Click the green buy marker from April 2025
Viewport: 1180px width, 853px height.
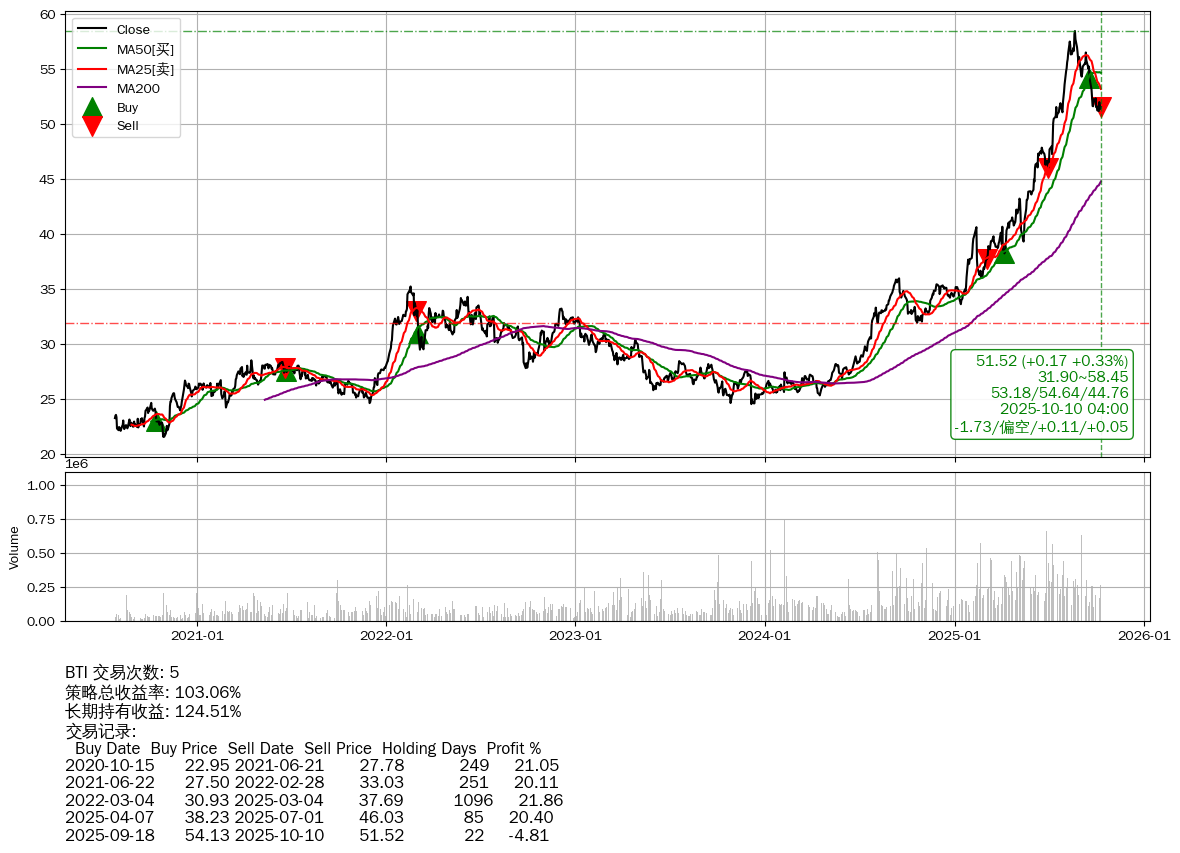point(1004,254)
